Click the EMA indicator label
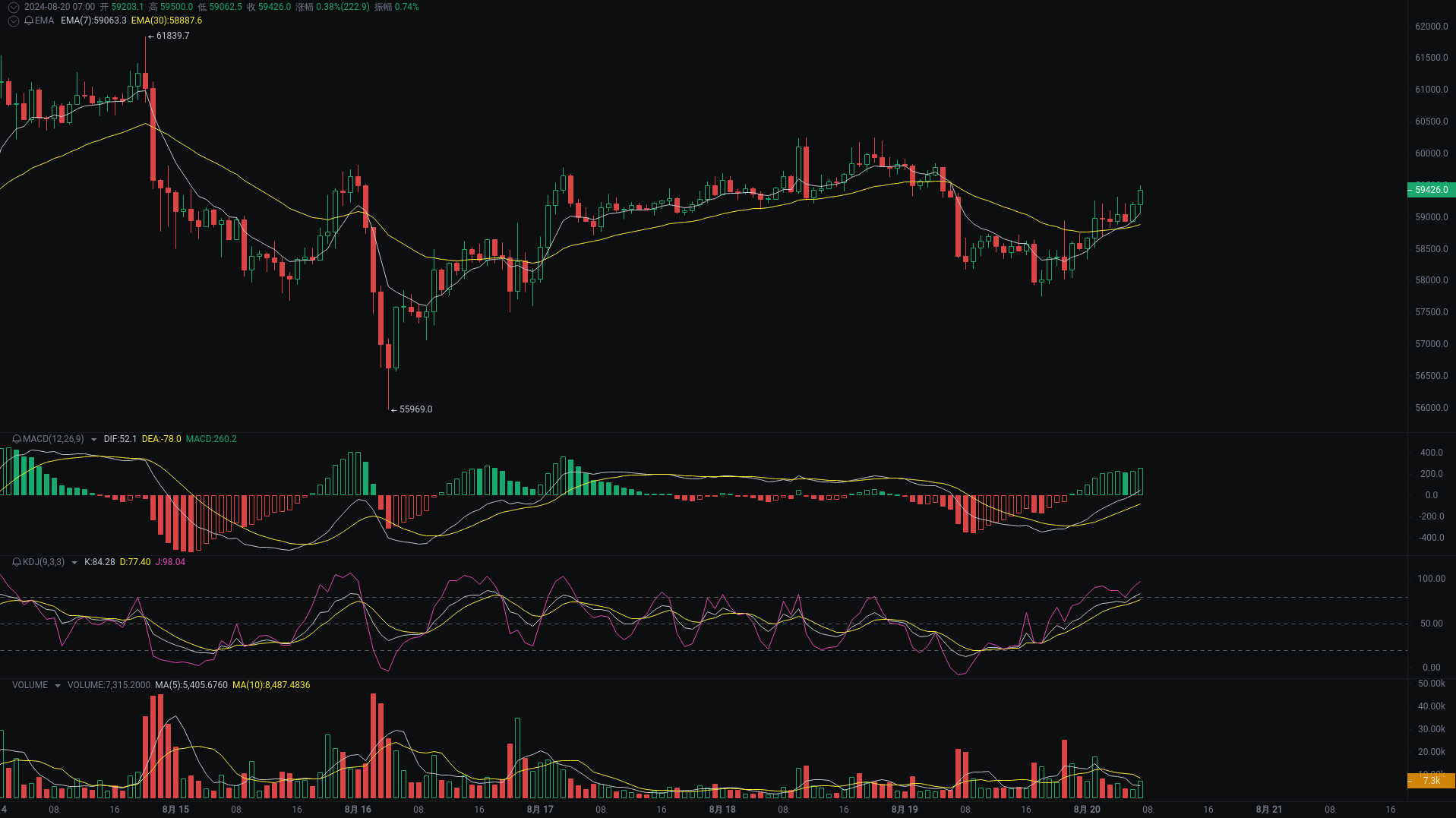Image resolution: width=1456 pixels, height=818 pixels. [44, 21]
